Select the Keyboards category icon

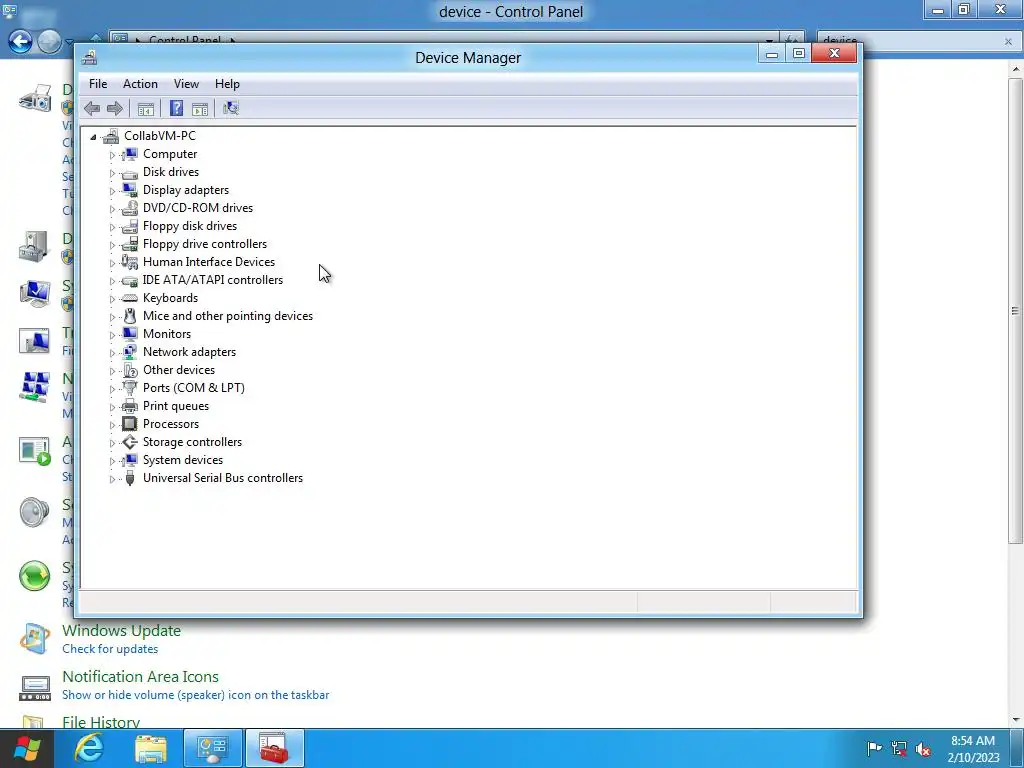pos(130,298)
